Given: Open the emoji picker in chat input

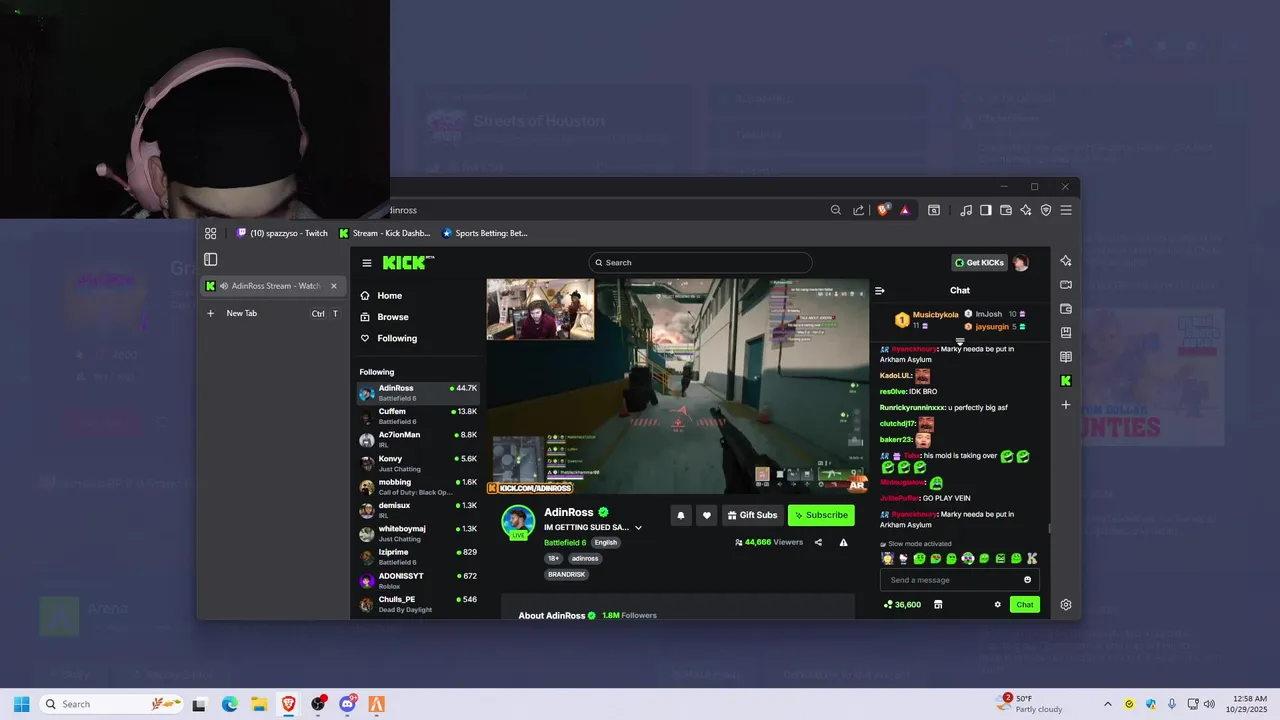Looking at the screenshot, I should [1028, 580].
